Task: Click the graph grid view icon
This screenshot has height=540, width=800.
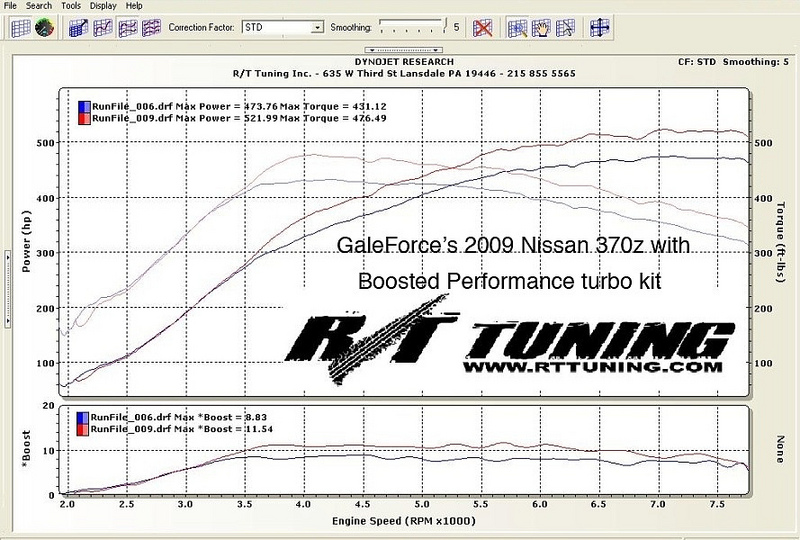Action: coord(21,28)
